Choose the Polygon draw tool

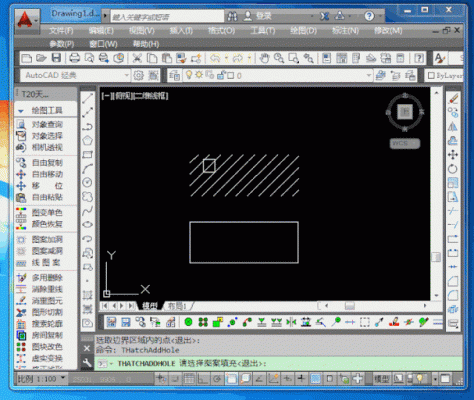coord(87,140)
